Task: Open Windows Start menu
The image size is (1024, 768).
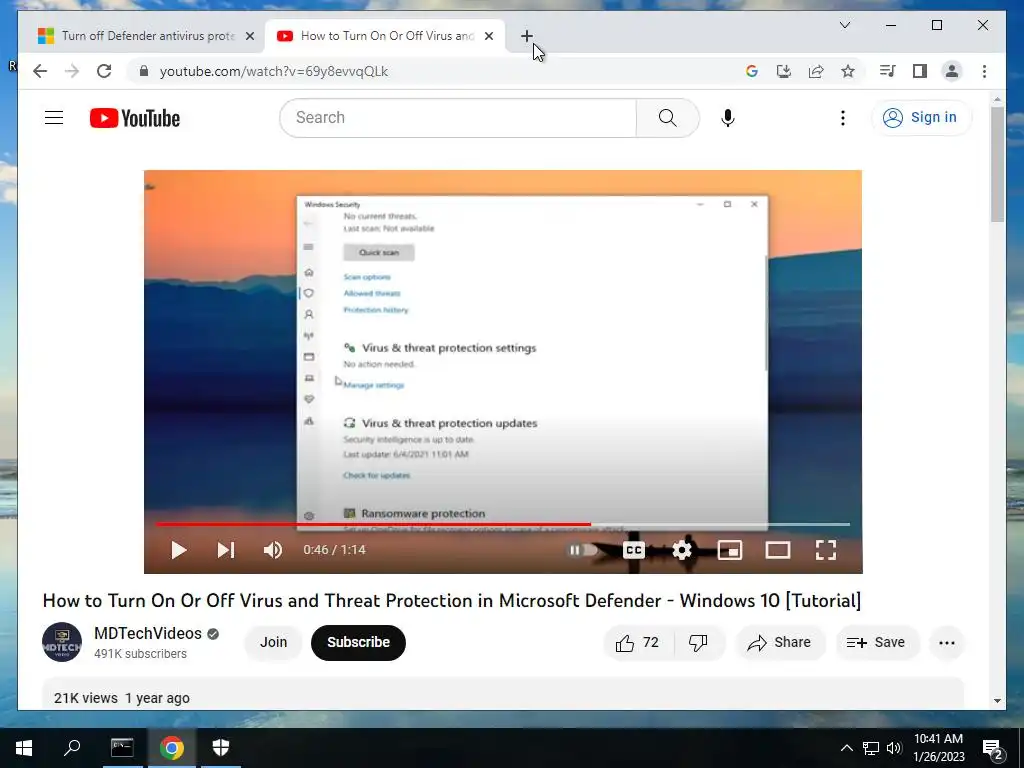Action: coord(24,748)
